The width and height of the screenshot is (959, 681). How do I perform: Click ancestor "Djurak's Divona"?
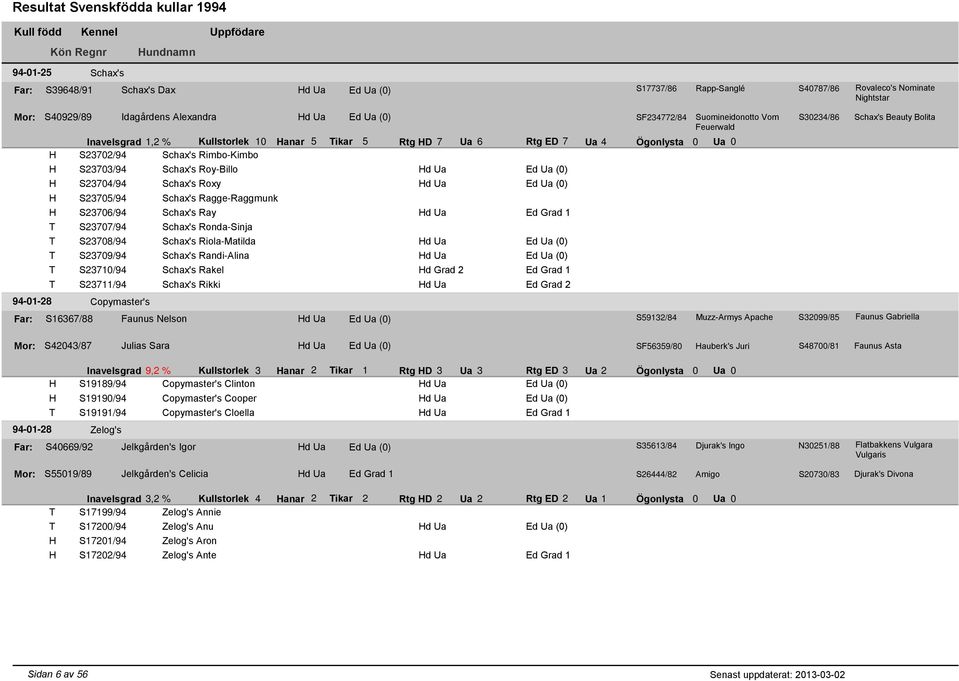point(884,474)
